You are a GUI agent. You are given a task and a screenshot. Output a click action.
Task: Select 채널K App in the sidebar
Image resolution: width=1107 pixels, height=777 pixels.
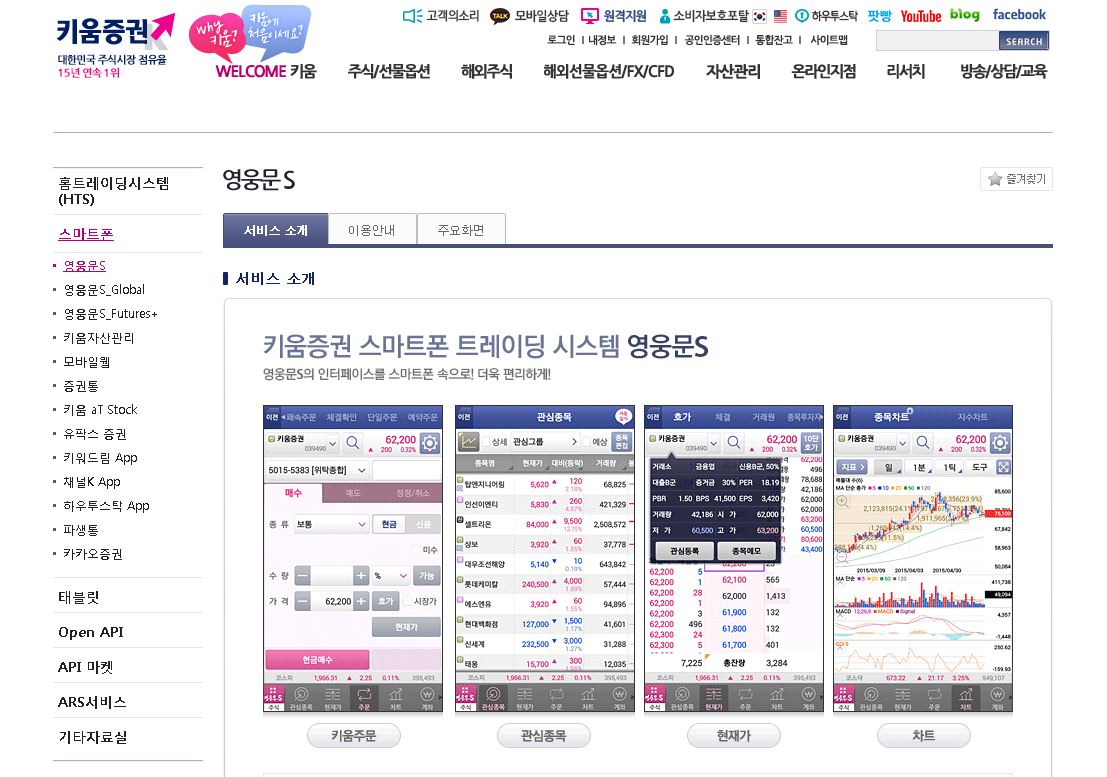click(92, 481)
